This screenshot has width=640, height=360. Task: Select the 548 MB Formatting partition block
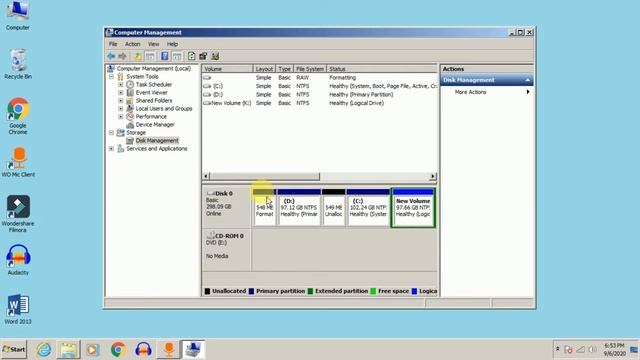point(264,207)
